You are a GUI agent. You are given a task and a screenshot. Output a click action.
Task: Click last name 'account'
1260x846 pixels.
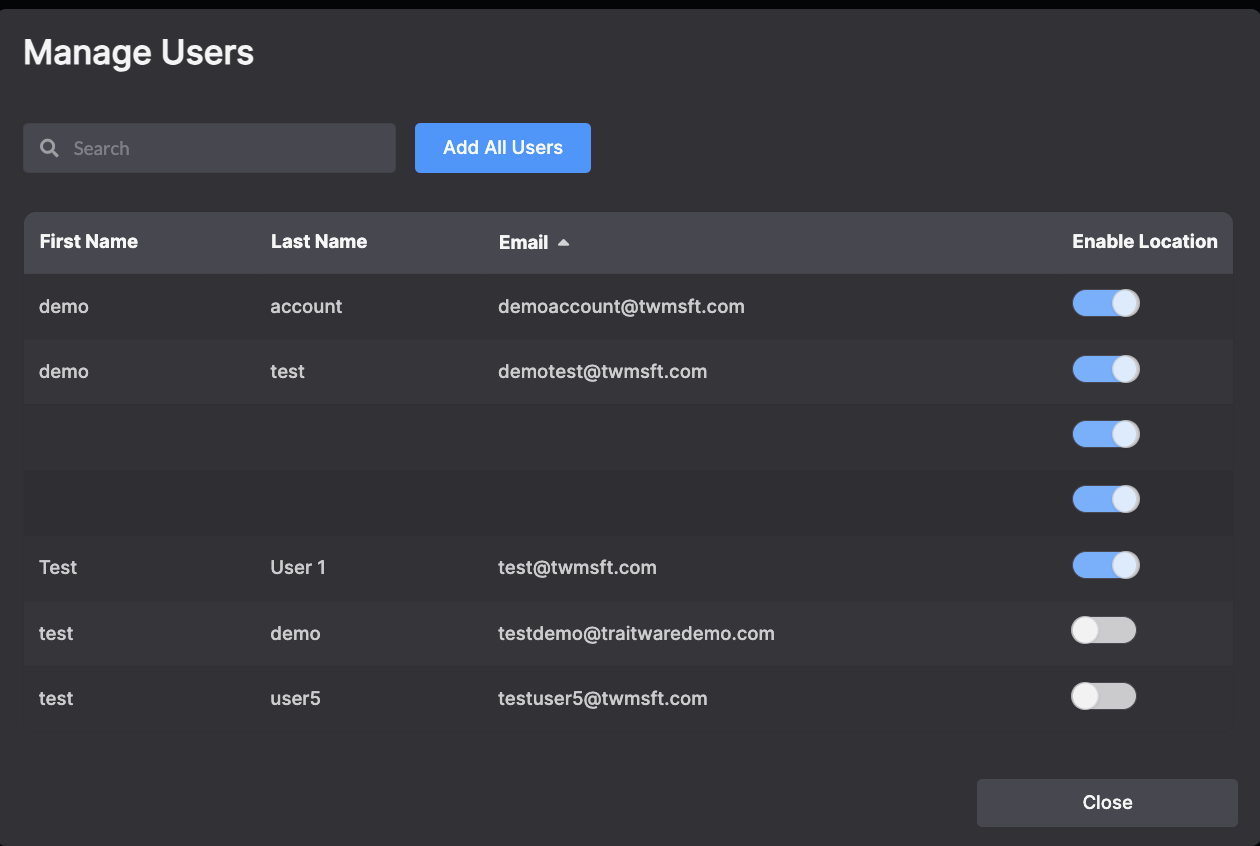pyautogui.click(x=306, y=307)
